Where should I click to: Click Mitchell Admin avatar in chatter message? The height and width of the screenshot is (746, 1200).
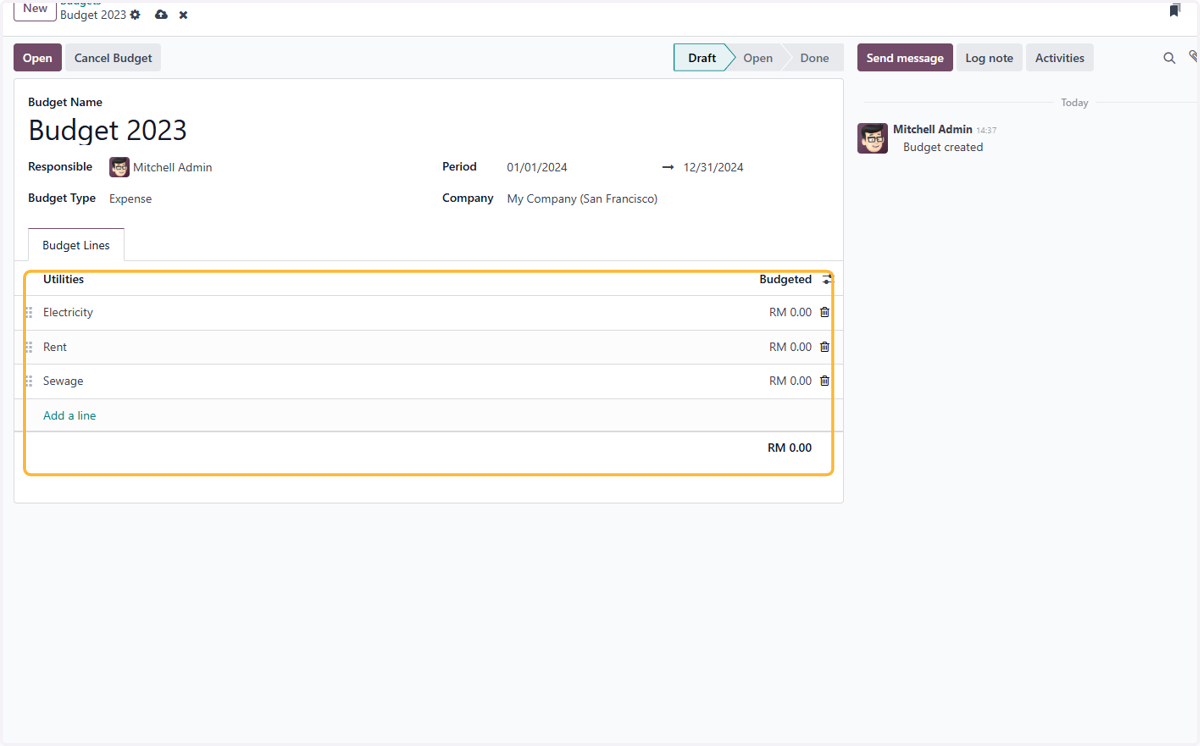(x=873, y=138)
